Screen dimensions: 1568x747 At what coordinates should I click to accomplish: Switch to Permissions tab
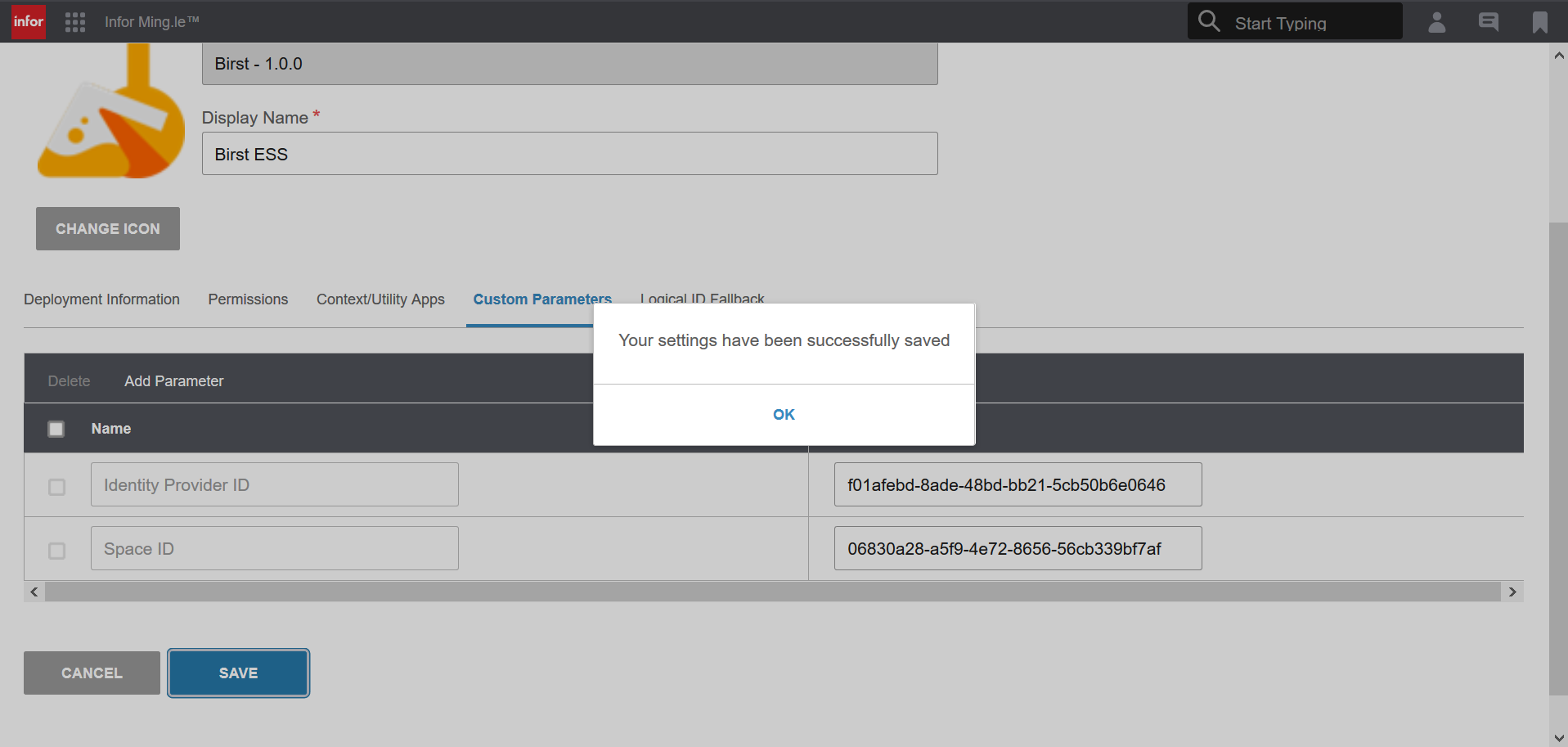coord(248,299)
